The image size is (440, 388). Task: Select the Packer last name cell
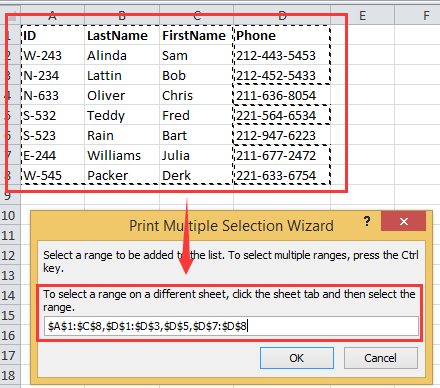point(122,175)
